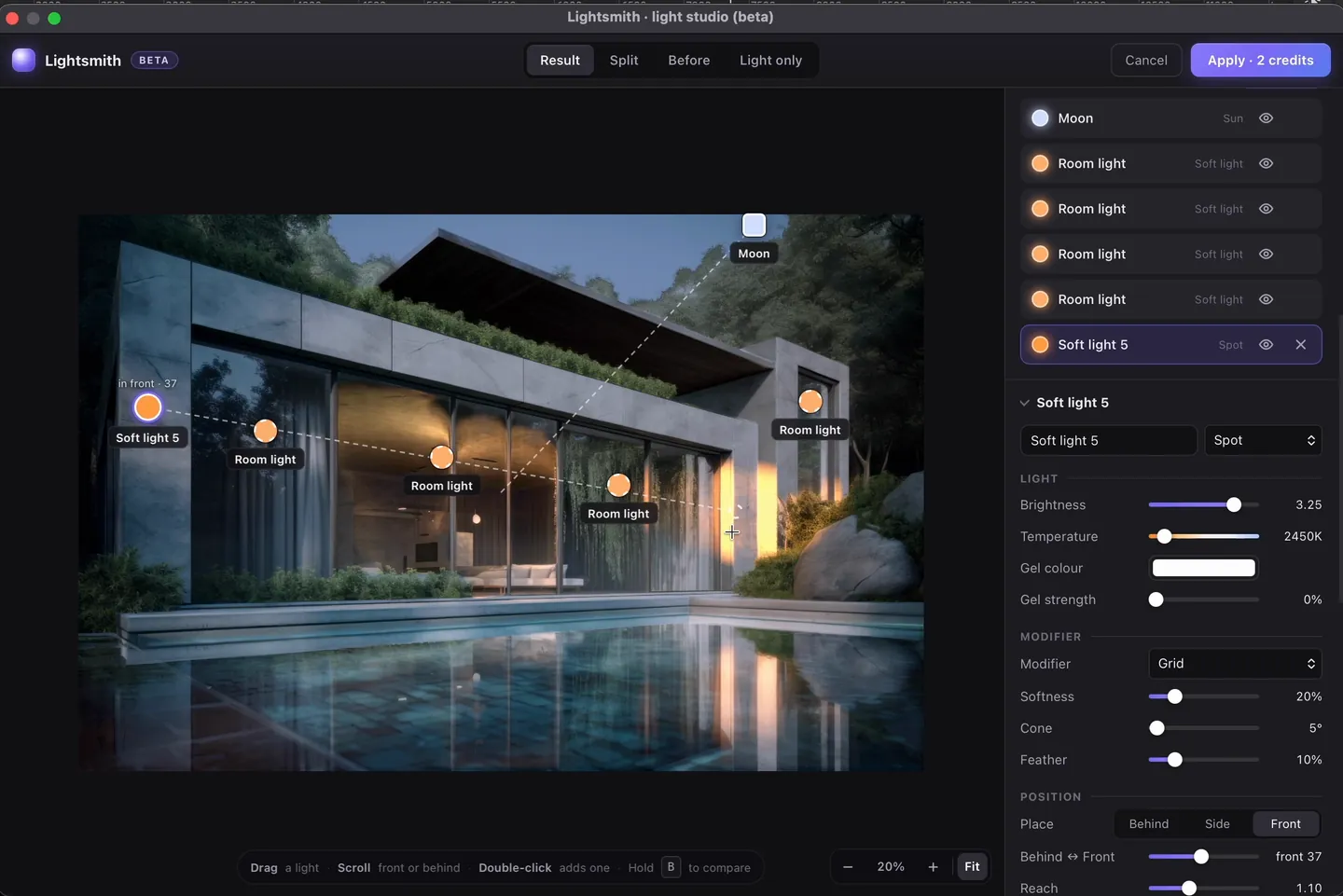Click the Fit zoom button
This screenshot has height=896, width=1343.
[x=972, y=867]
